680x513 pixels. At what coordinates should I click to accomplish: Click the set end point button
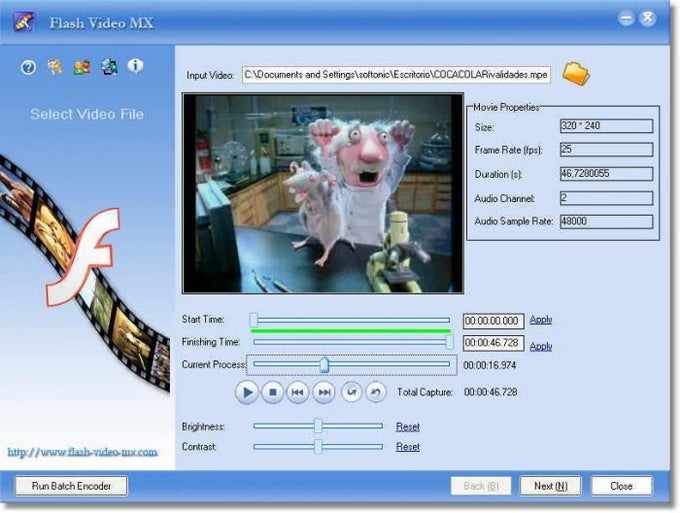376,392
